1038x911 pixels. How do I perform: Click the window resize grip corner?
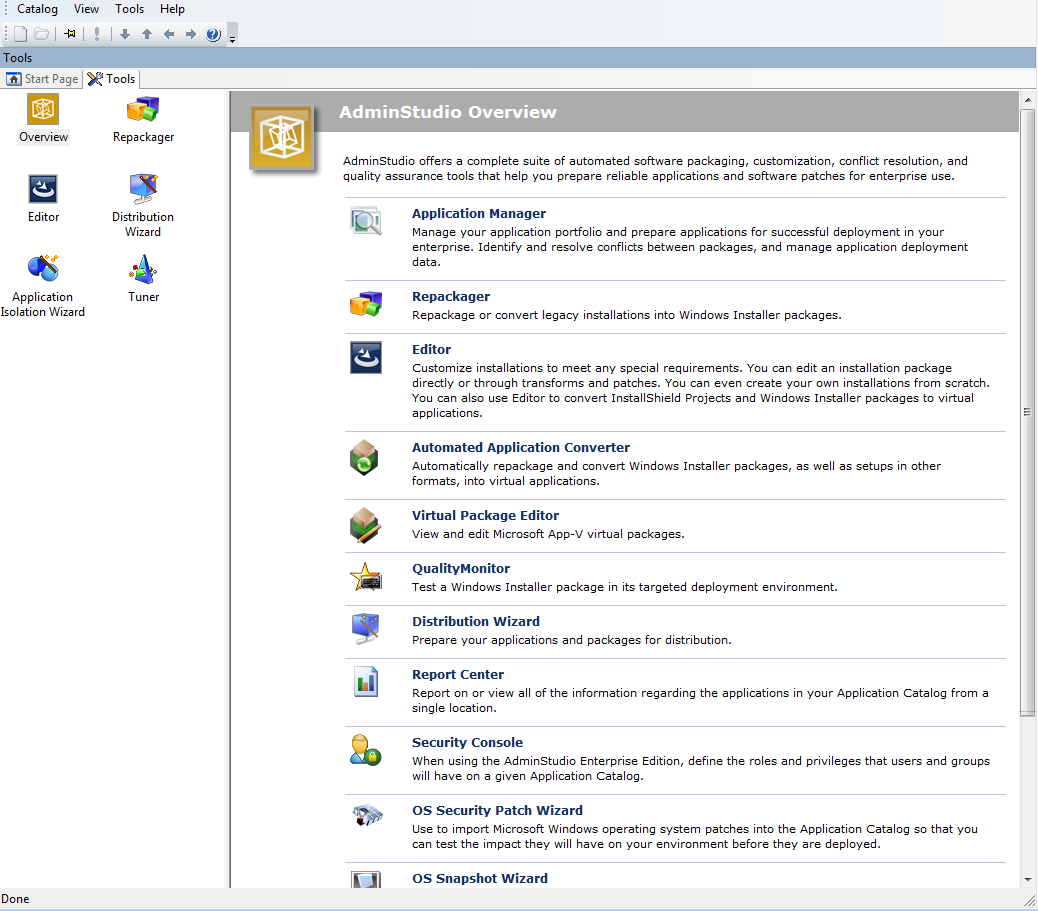point(1029,900)
